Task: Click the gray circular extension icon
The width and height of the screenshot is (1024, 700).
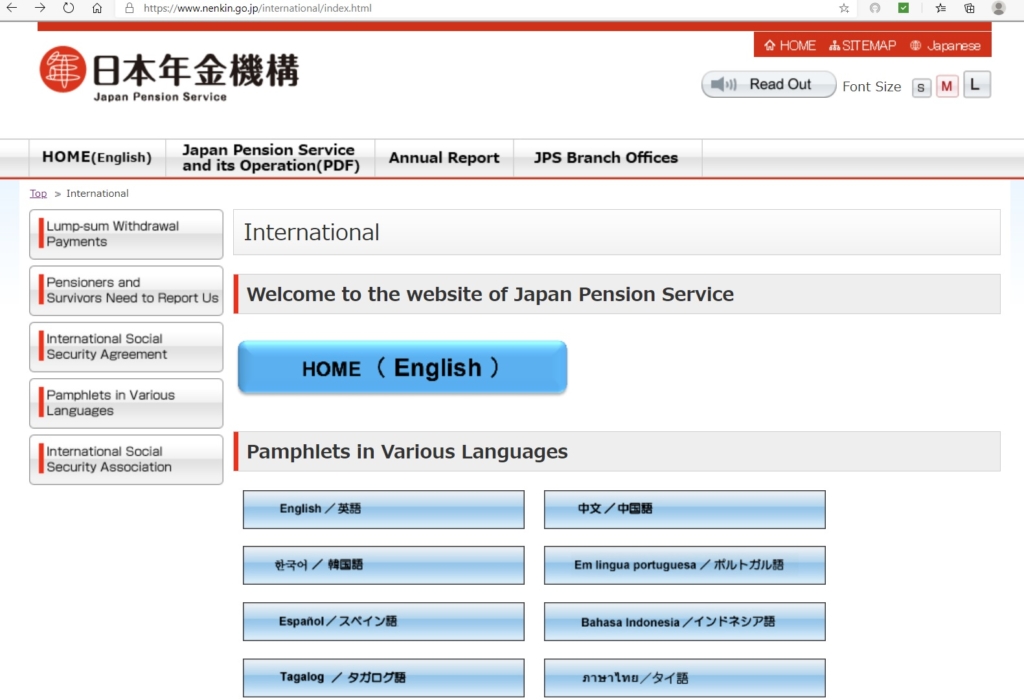Action: pos(875,8)
